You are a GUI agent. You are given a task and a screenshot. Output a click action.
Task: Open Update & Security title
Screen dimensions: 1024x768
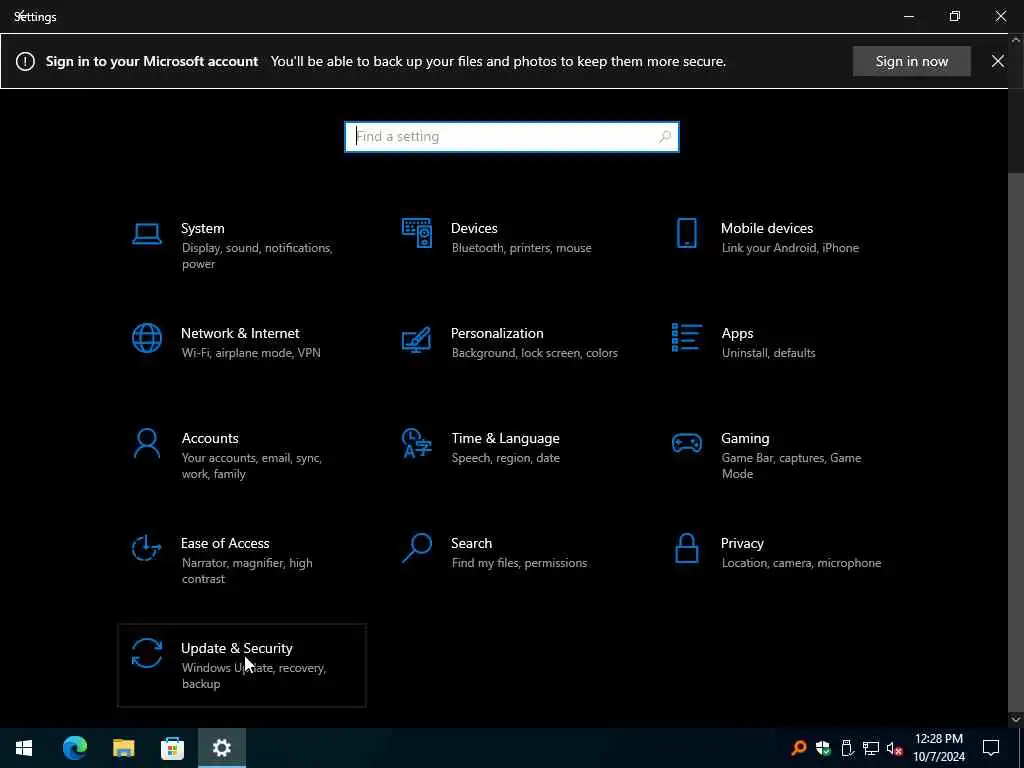pyautogui.click(x=236, y=648)
